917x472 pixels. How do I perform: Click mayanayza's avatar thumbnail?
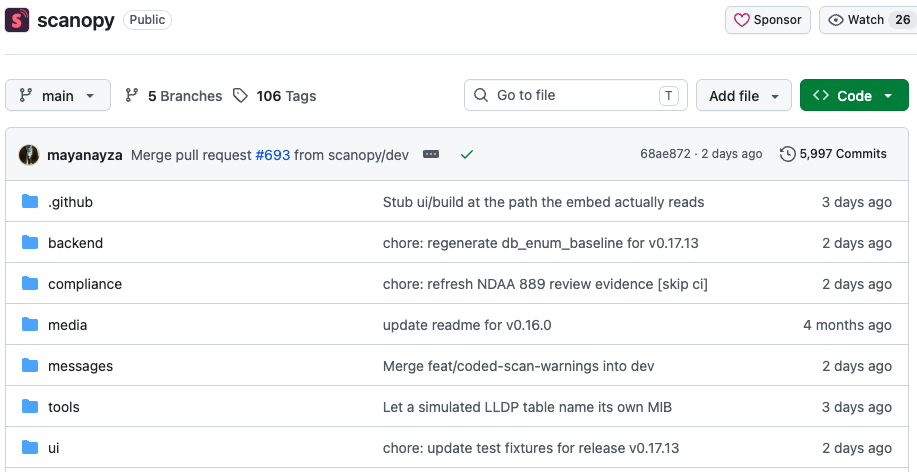point(29,155)
